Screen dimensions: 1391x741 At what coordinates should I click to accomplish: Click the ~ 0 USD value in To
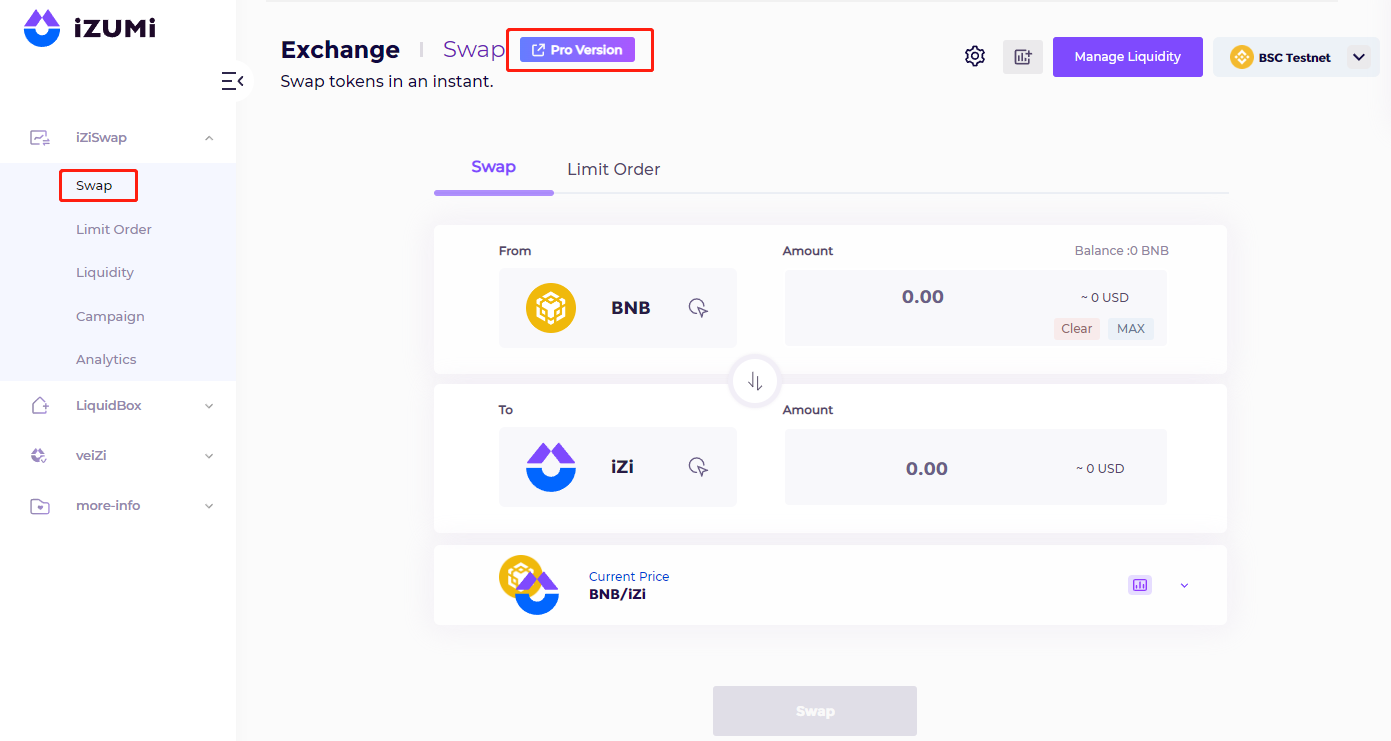[1100, 469]
